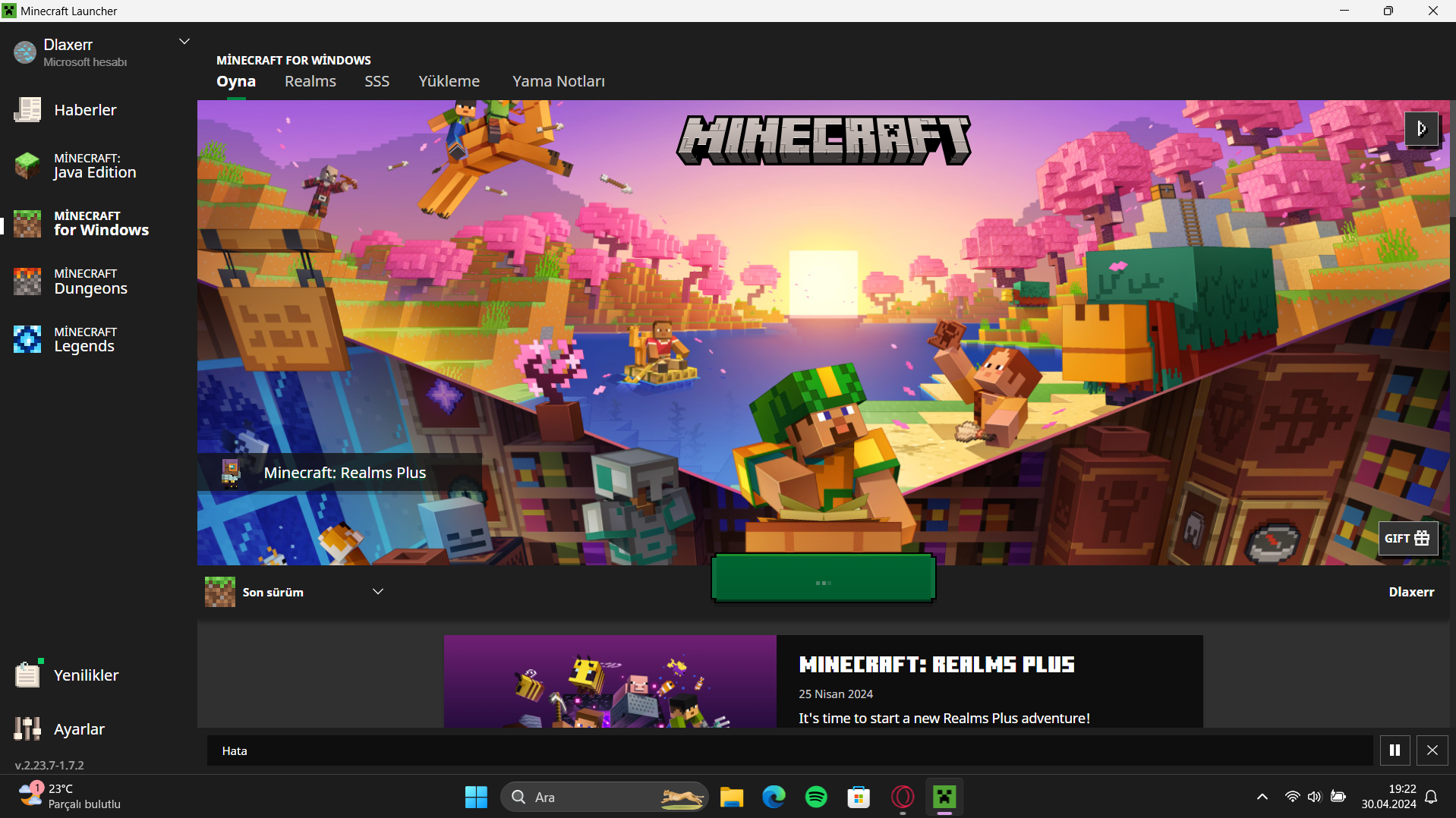Screen dimensions: 1456x818
Task: Open the Windows Start menu
Action: tap(476, 797)
